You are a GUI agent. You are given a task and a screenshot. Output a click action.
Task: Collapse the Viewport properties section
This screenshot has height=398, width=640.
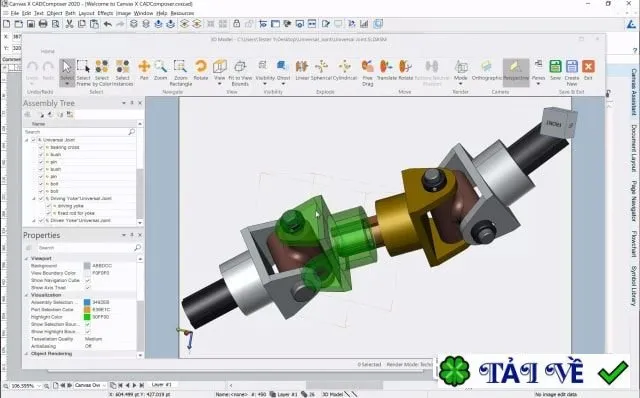[x=27, y=258]
